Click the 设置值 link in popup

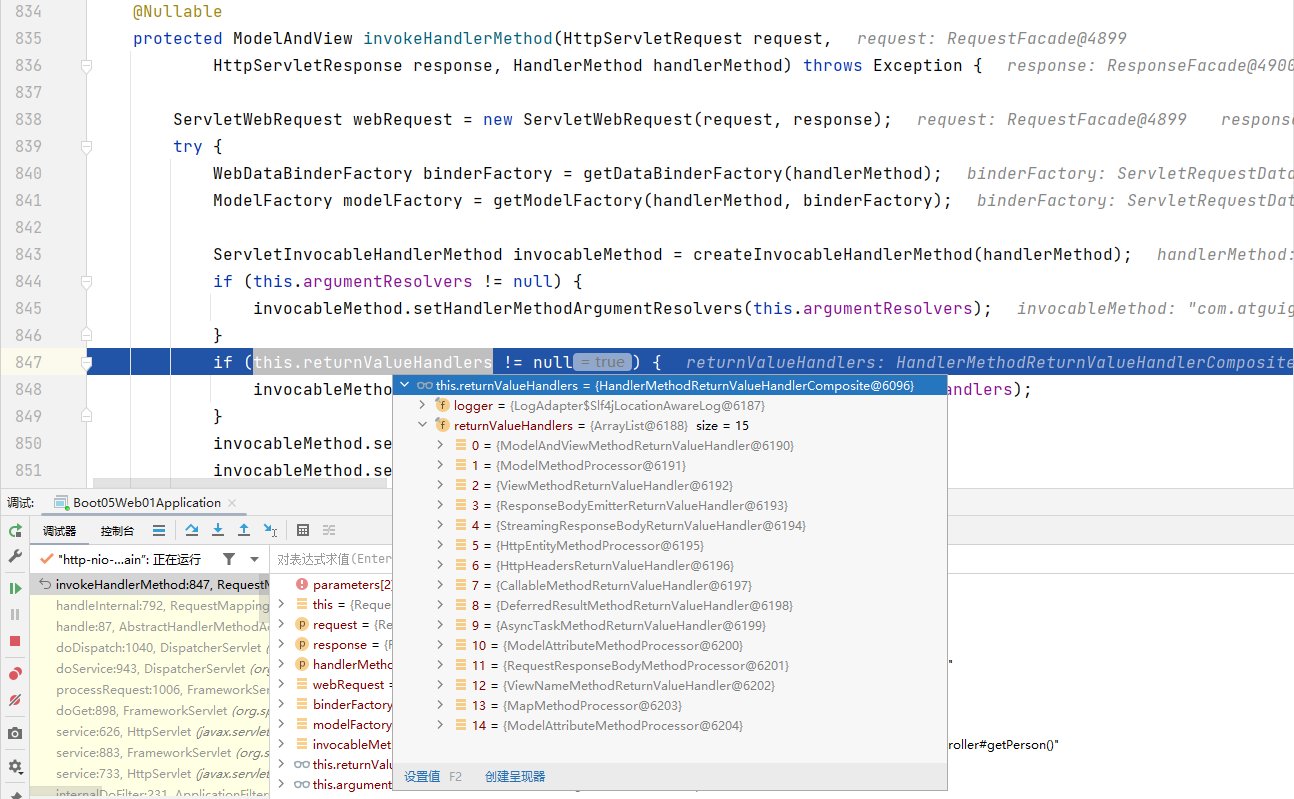pyautogui.click(x=421, y=776)
